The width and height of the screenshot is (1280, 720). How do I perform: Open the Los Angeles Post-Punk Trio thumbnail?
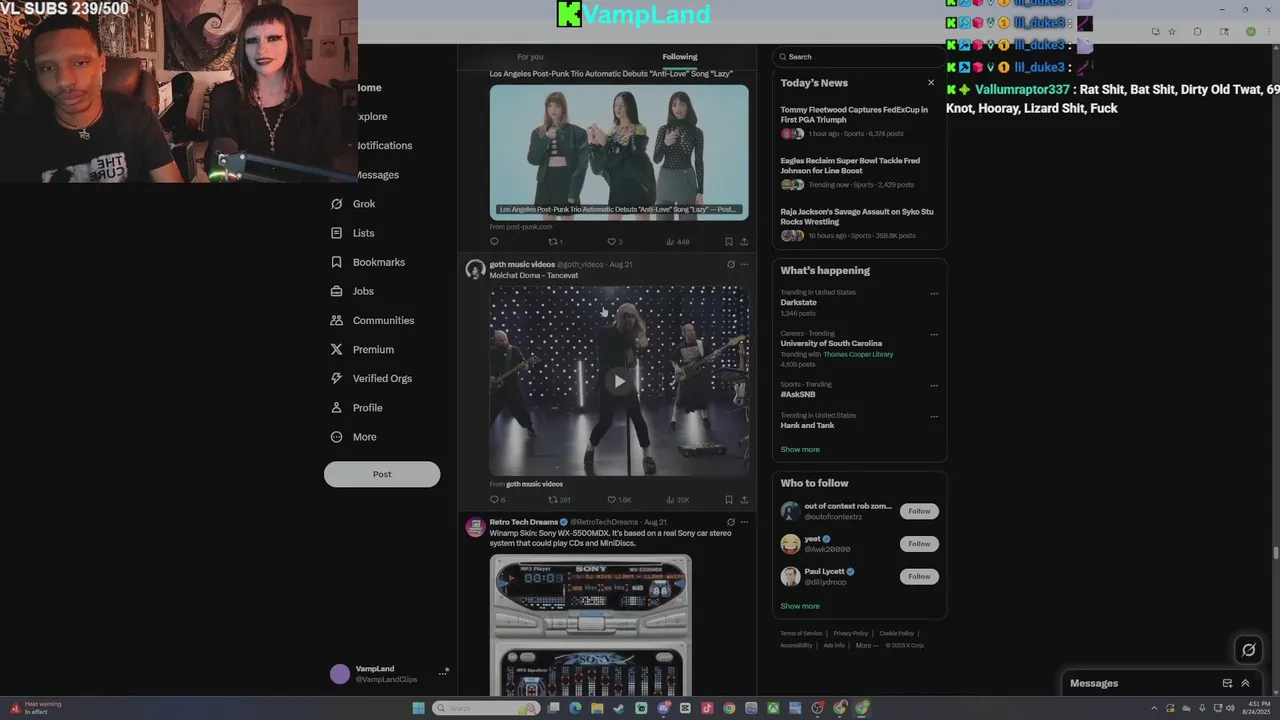pos(619,152)
